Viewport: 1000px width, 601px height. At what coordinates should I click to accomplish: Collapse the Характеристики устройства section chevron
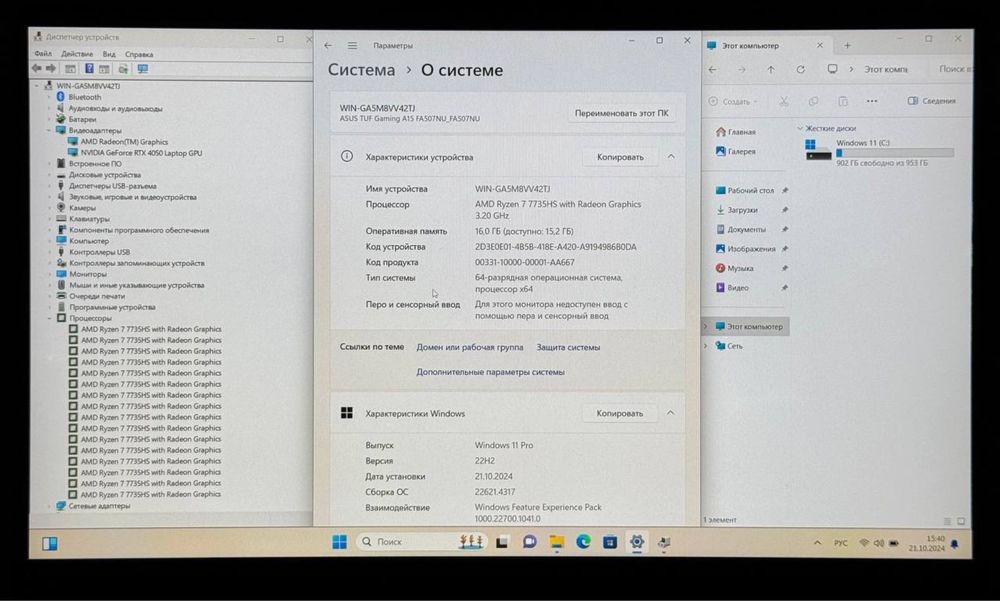point(671,157)
